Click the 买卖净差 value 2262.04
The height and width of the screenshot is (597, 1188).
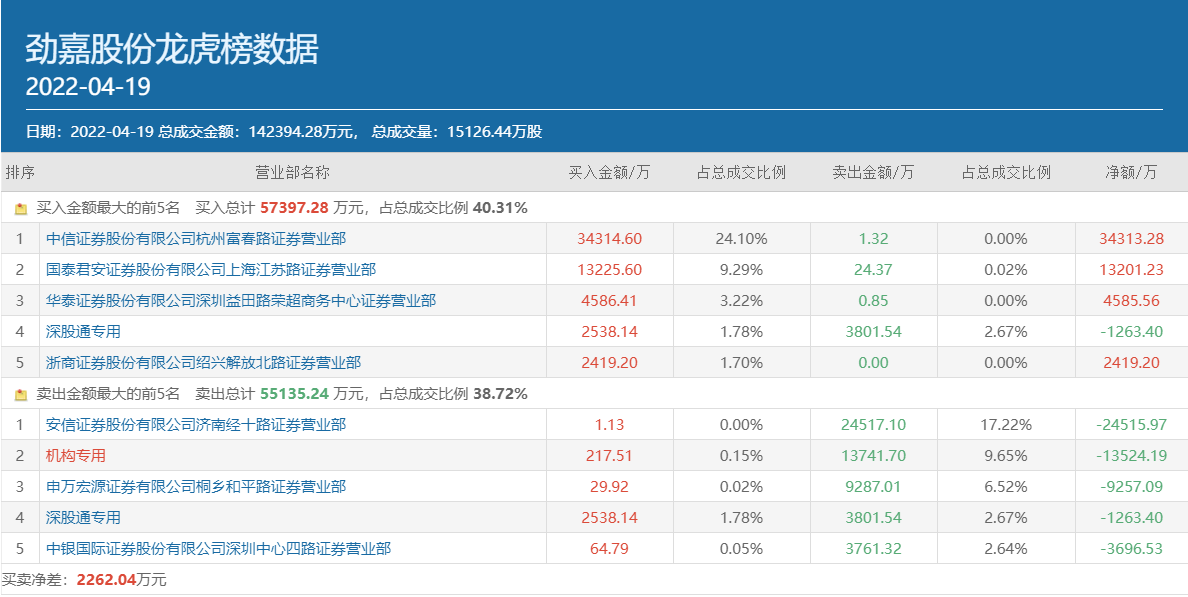coord(106,580)
